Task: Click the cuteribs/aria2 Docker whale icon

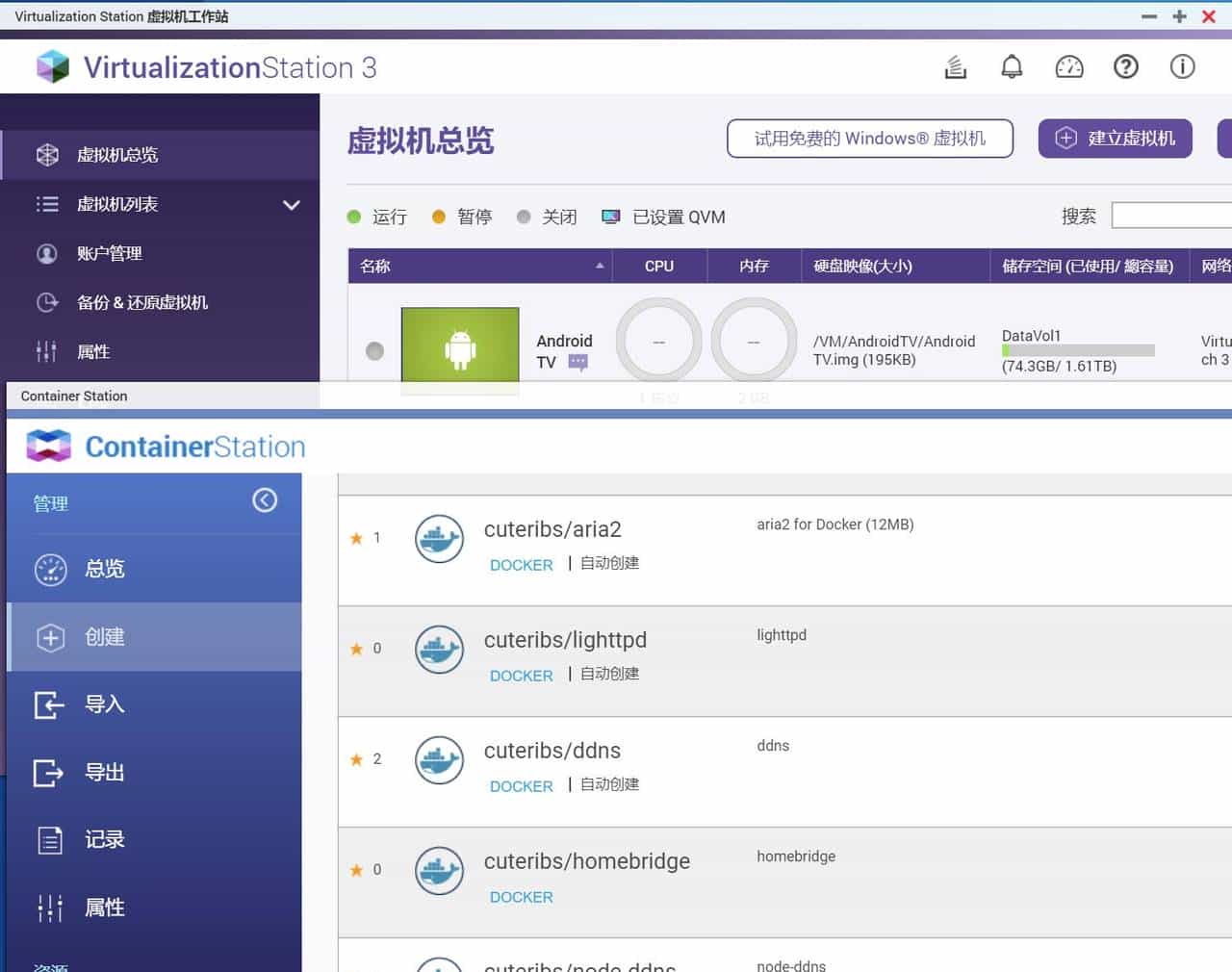Action: (x=439, y=539)
